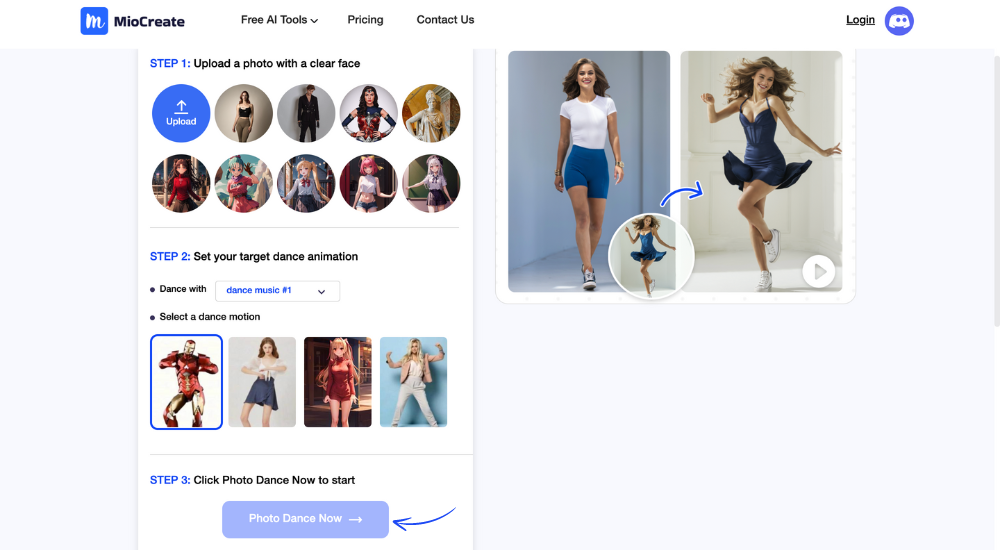Select the teal-haired anime girl sample
The image size is (1000, 550).
point(243,184)
